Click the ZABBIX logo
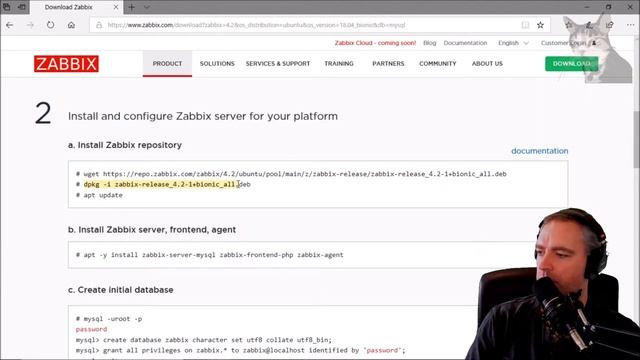The width and height of the screenshot is (640, 360). (x=66, y=64)
